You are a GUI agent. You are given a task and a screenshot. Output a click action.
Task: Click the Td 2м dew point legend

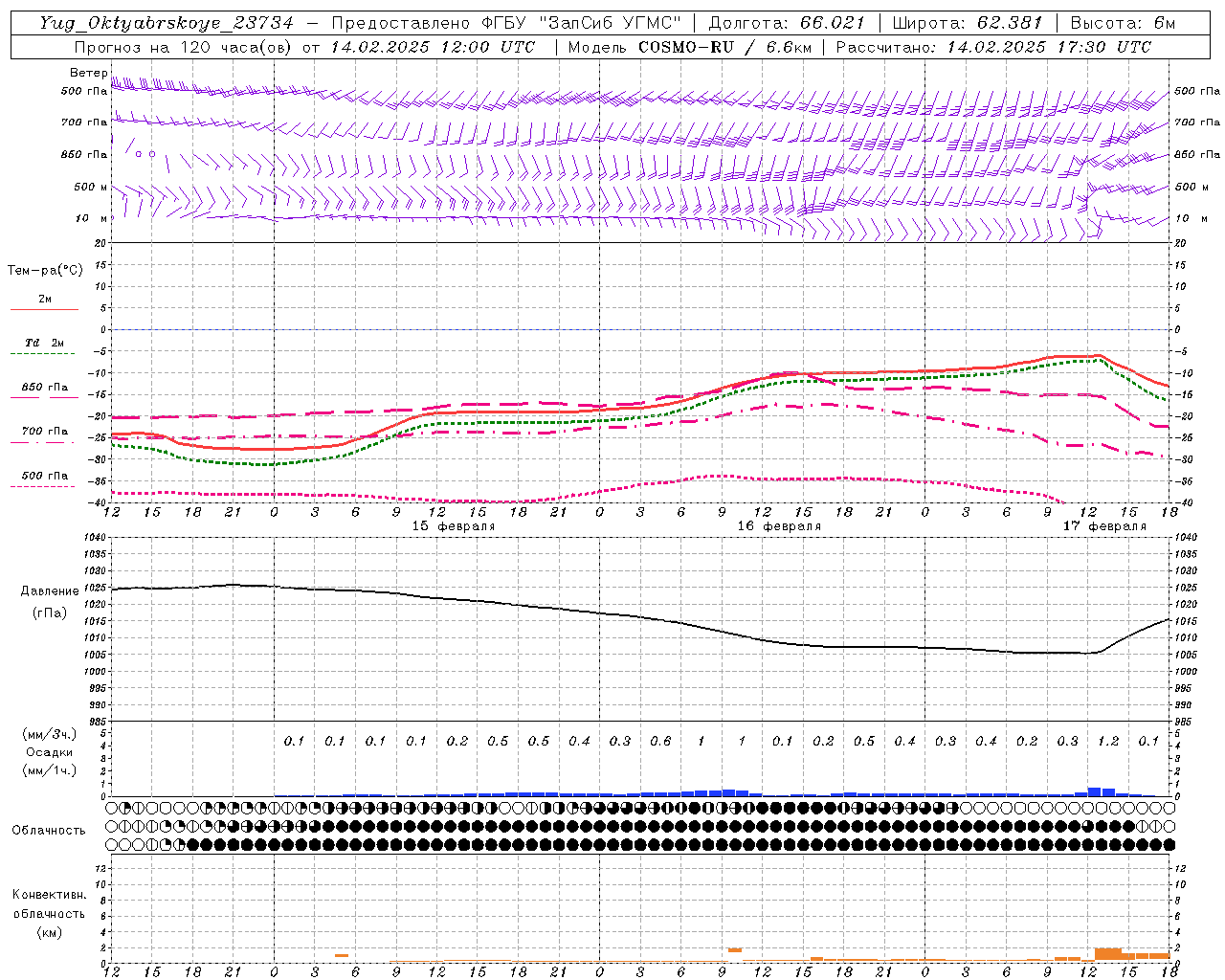coord(45,343)
